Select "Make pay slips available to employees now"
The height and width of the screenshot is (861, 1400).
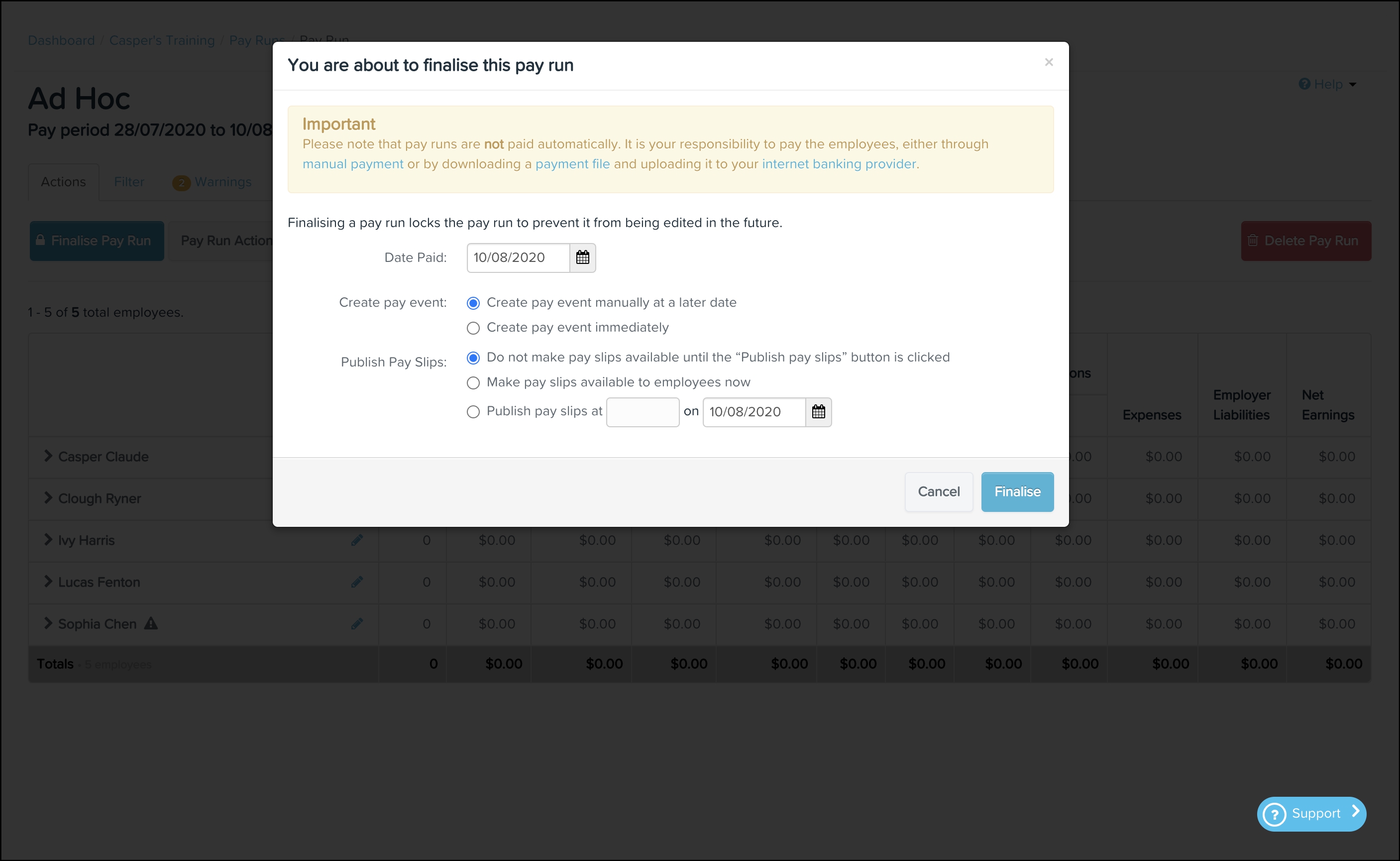tap(473, 382)
